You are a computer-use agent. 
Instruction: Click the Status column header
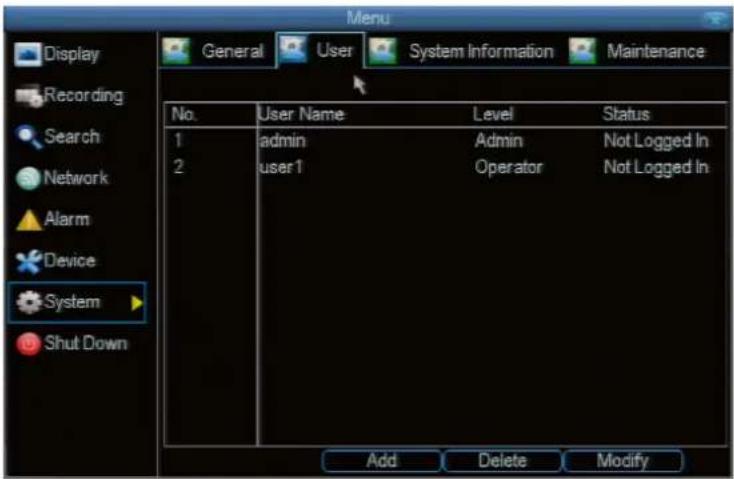point(626,114)
